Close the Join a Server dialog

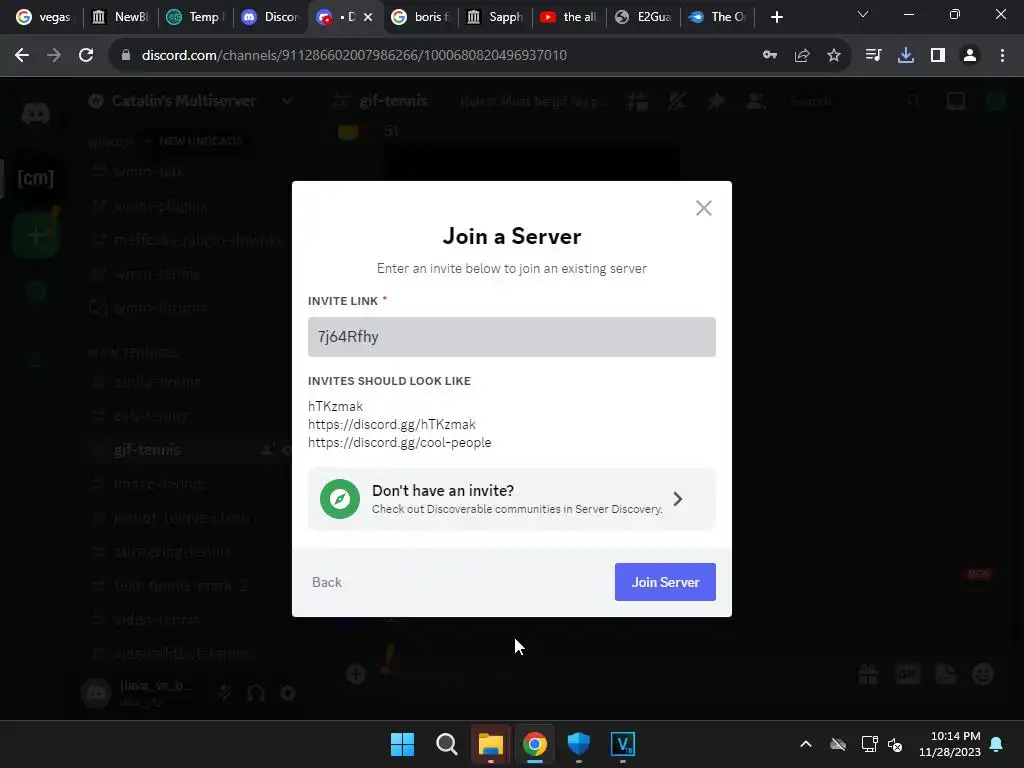pyautogui.click(x=703, y=208)
